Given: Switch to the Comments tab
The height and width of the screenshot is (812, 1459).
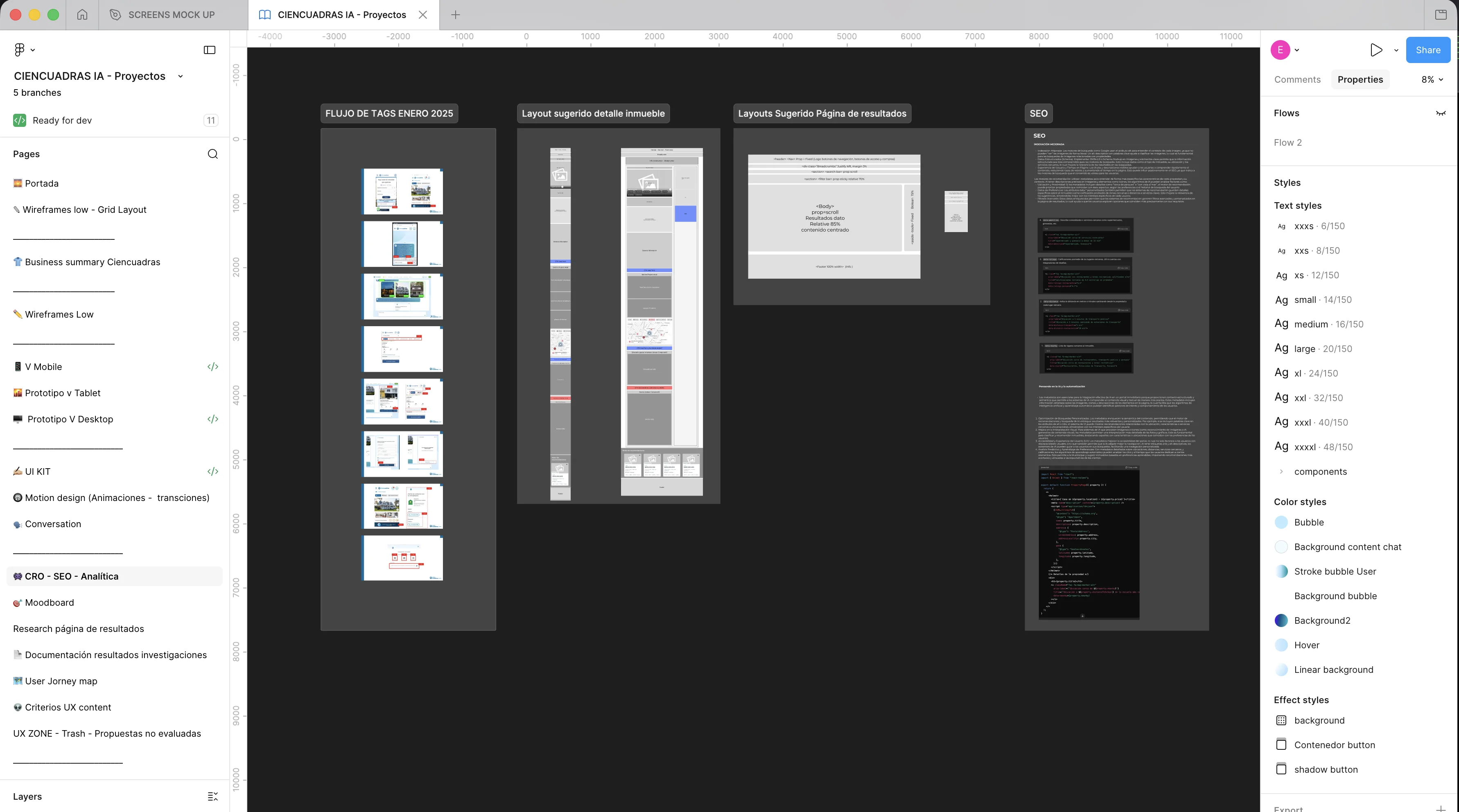Looking at the screenshot, I should (x=1297, y=80).
